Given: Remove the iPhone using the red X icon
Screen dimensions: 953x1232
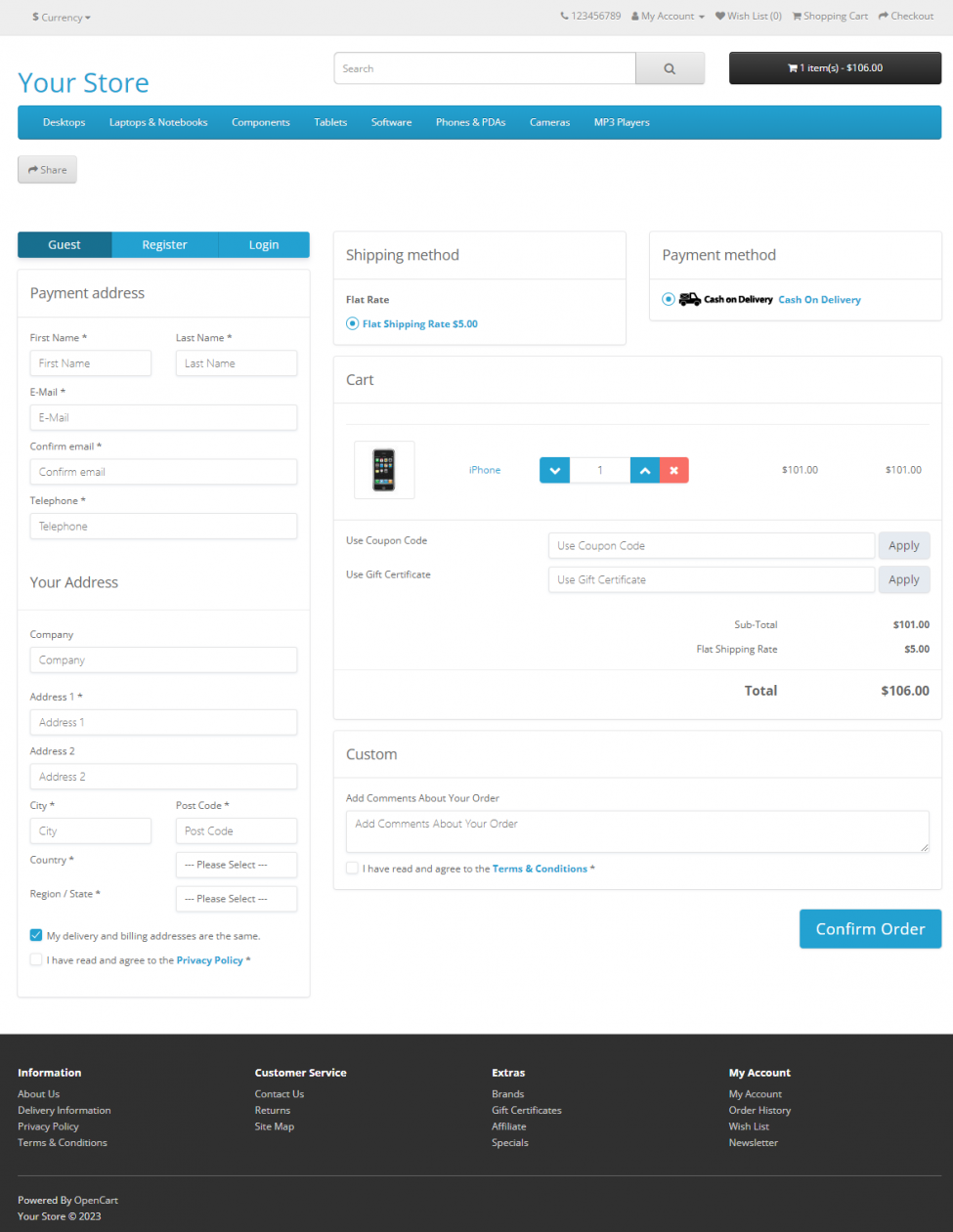Looking at the screenshot, I should click(673, 470).
